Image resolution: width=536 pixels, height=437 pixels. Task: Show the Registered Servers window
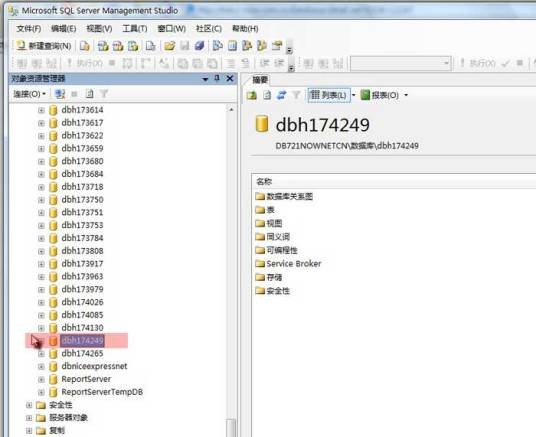tap(217, 45)
